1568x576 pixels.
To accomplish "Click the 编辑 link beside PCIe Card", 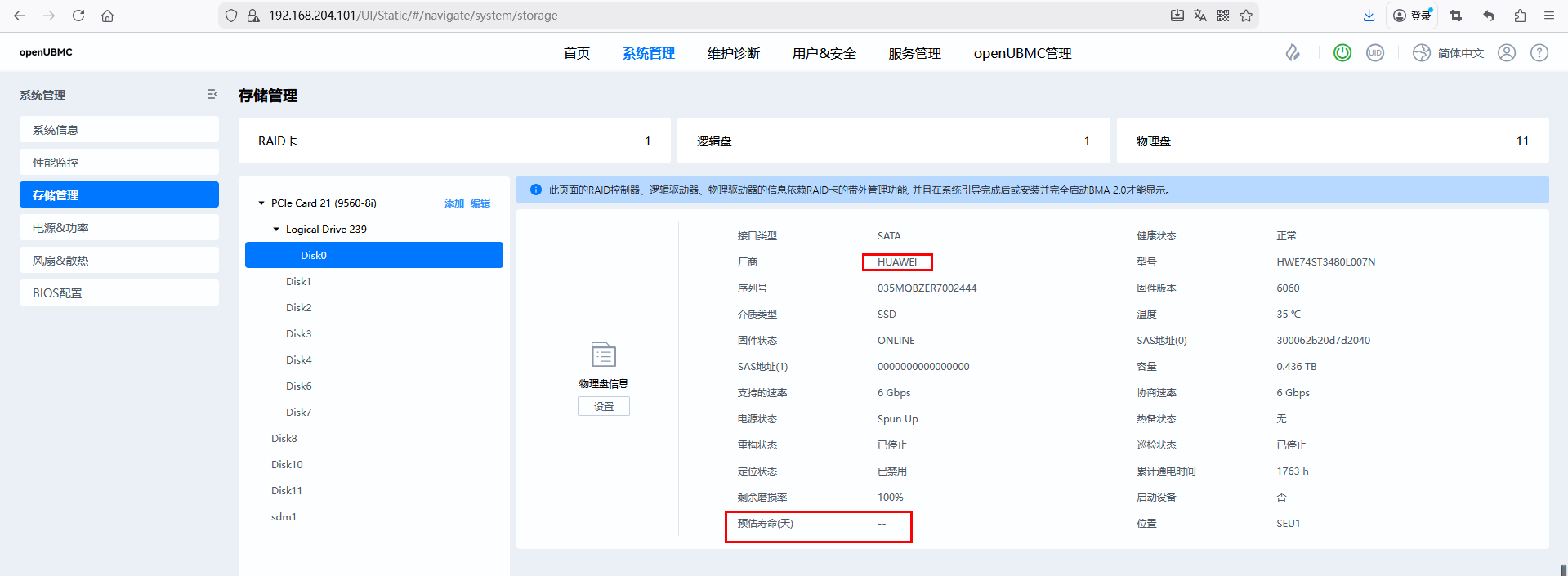I will pos(480,203).
